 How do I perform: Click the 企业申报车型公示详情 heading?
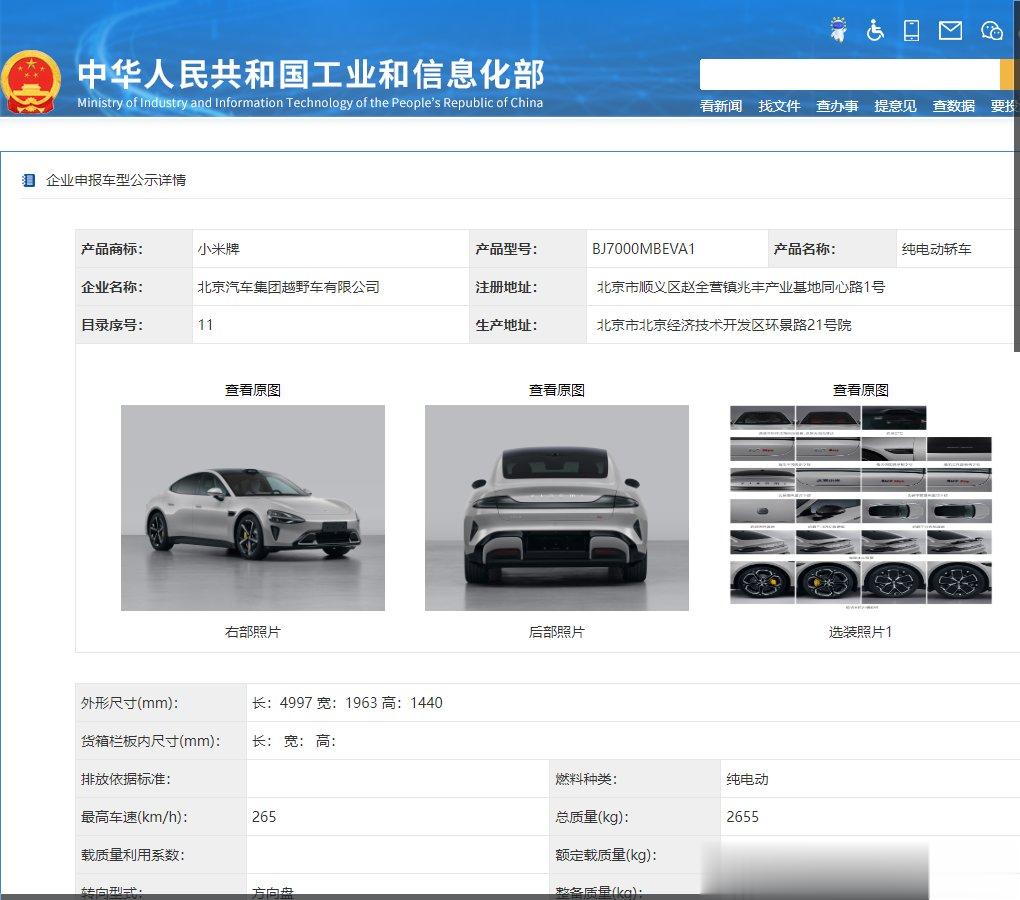click(x=116, y=180)
